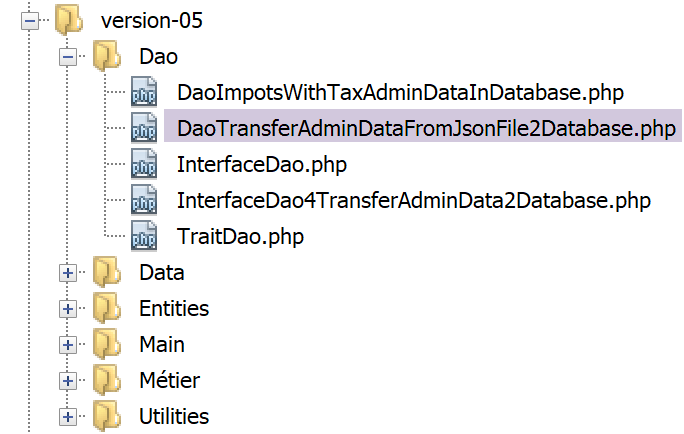
Task: Select the InterfaceDao.php file name
Action: click(x=261, y=165)
